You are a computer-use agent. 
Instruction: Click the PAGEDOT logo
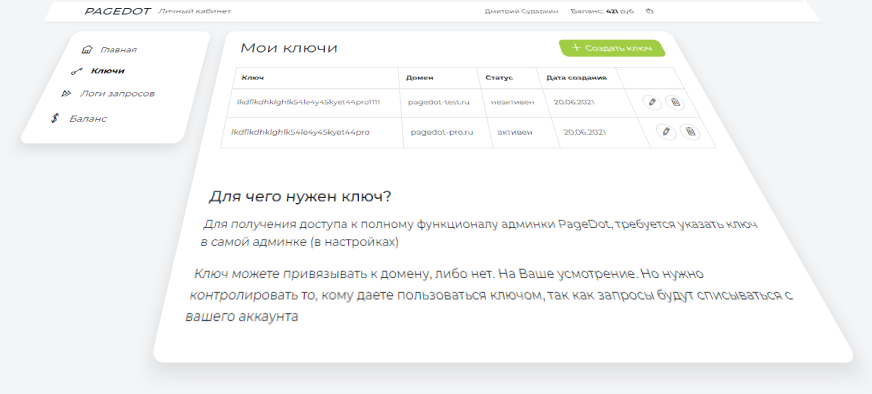coord(117,11)
